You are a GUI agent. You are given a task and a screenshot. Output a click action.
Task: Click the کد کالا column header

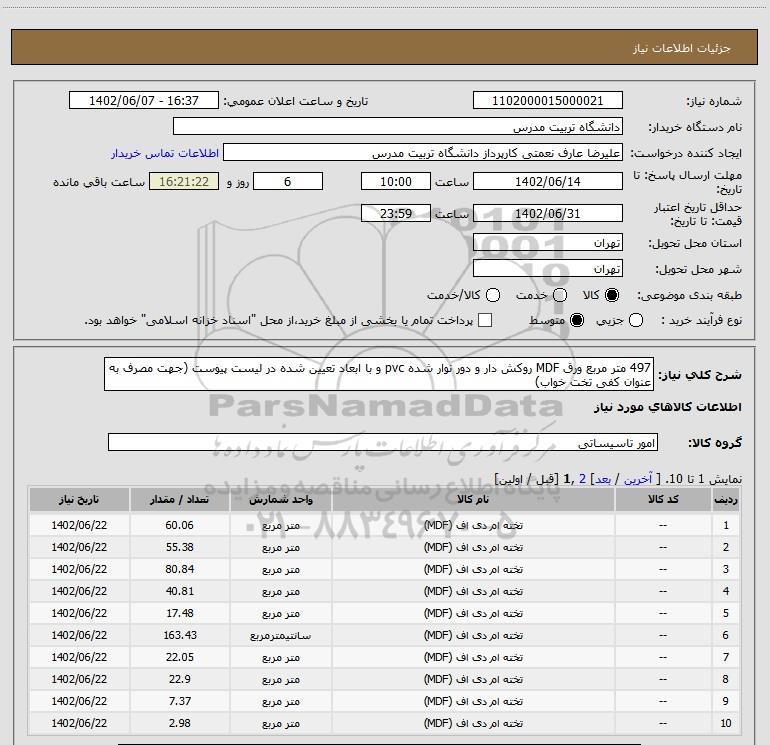(x=663, y=499)
